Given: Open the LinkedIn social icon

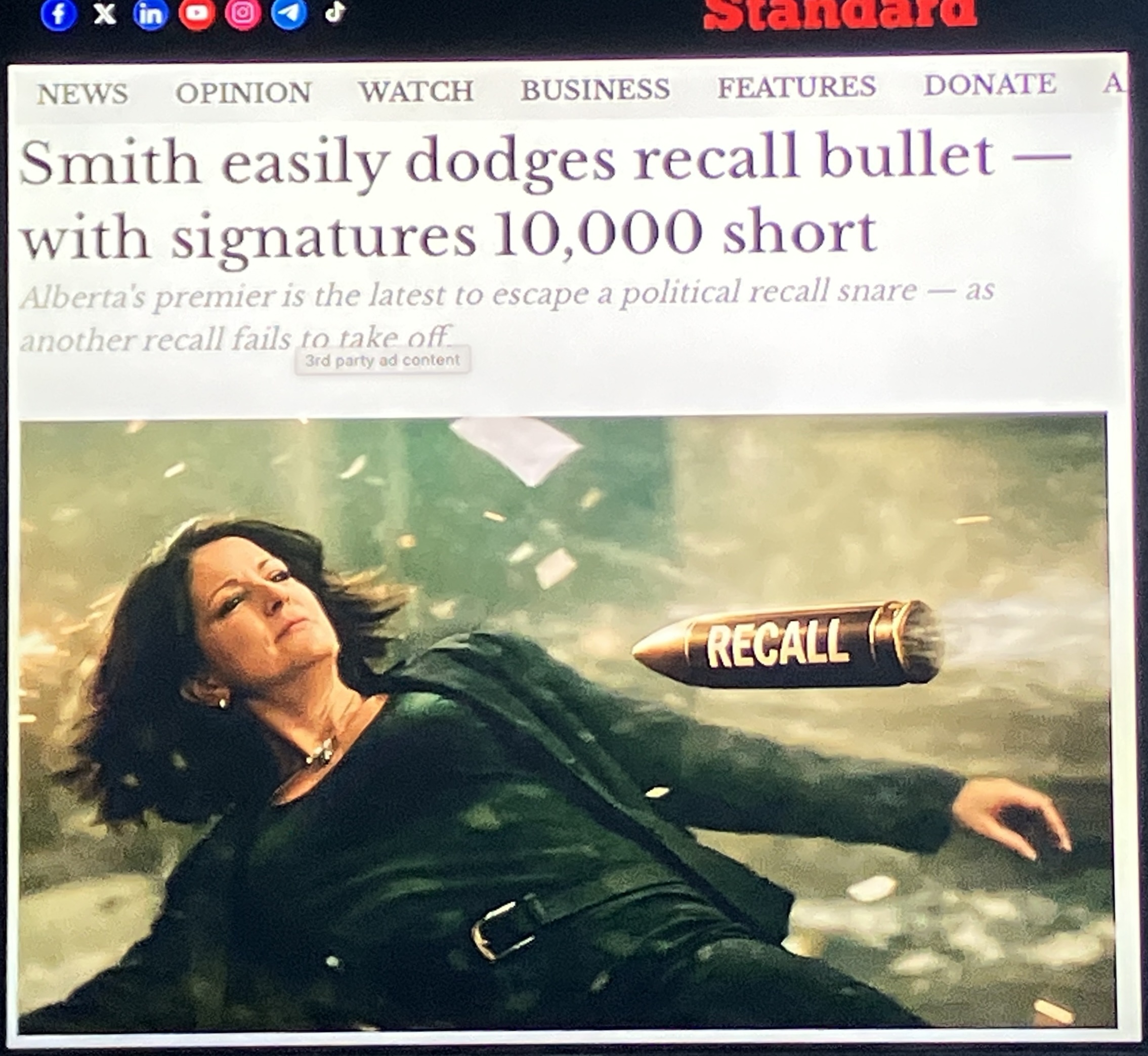Looking at the screenshot, I should 151,14.
